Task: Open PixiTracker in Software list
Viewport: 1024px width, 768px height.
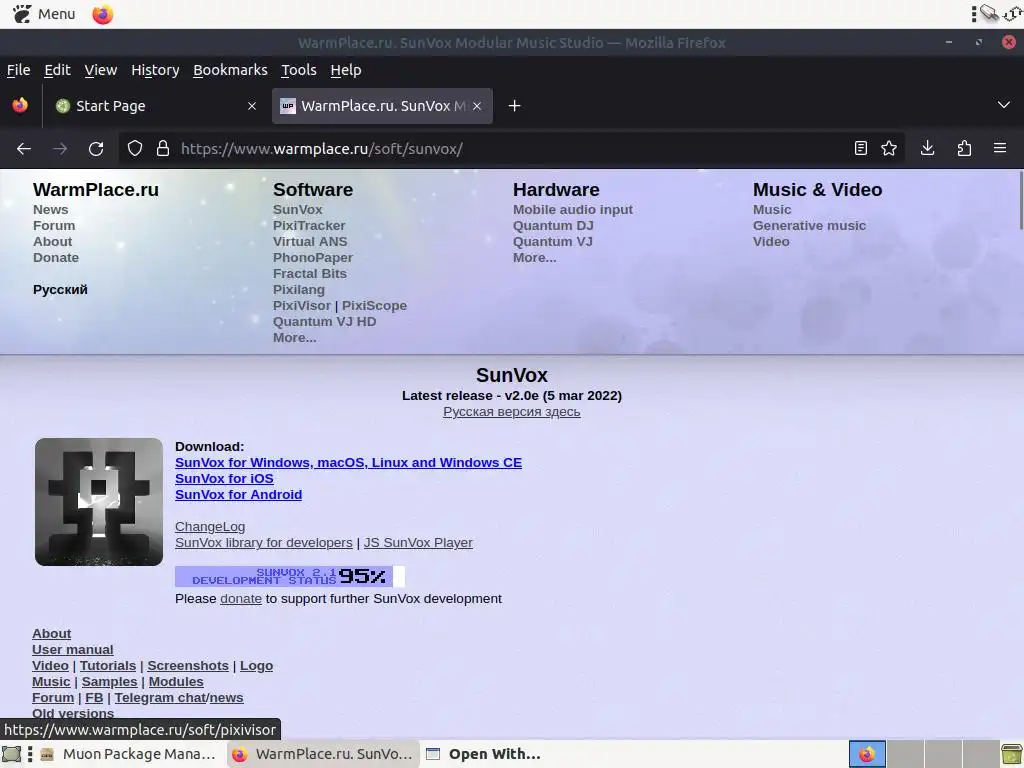Action: (x=309, y=225)
